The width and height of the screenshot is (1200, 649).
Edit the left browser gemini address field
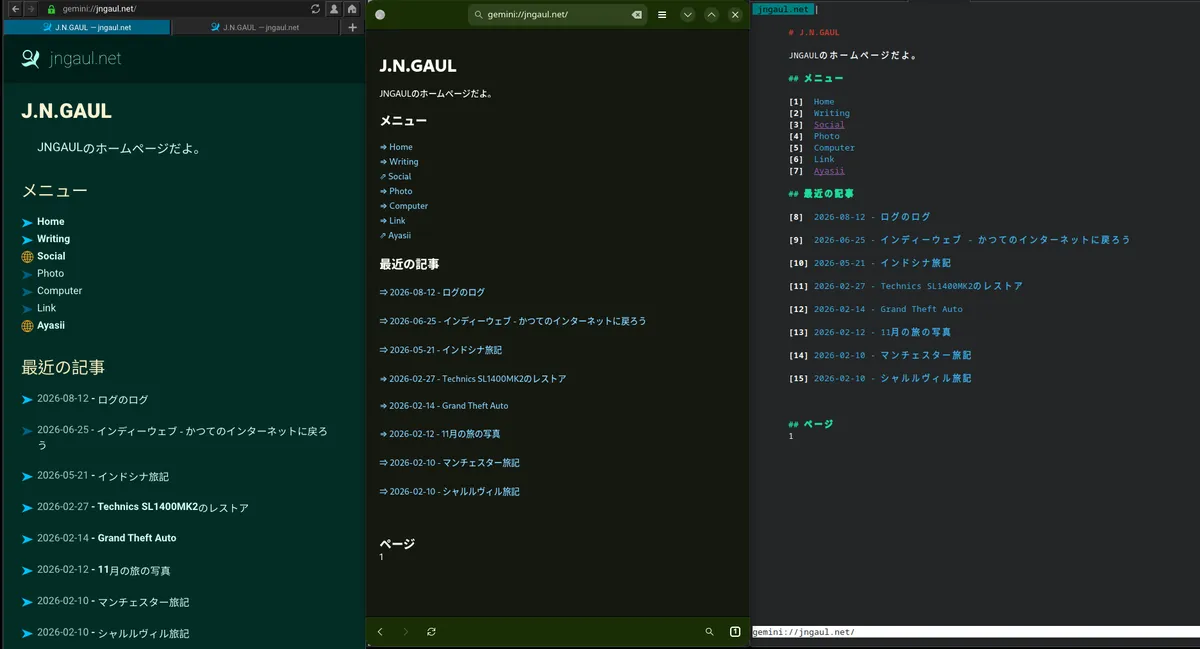pyautogui.click(x=180, y=8)
